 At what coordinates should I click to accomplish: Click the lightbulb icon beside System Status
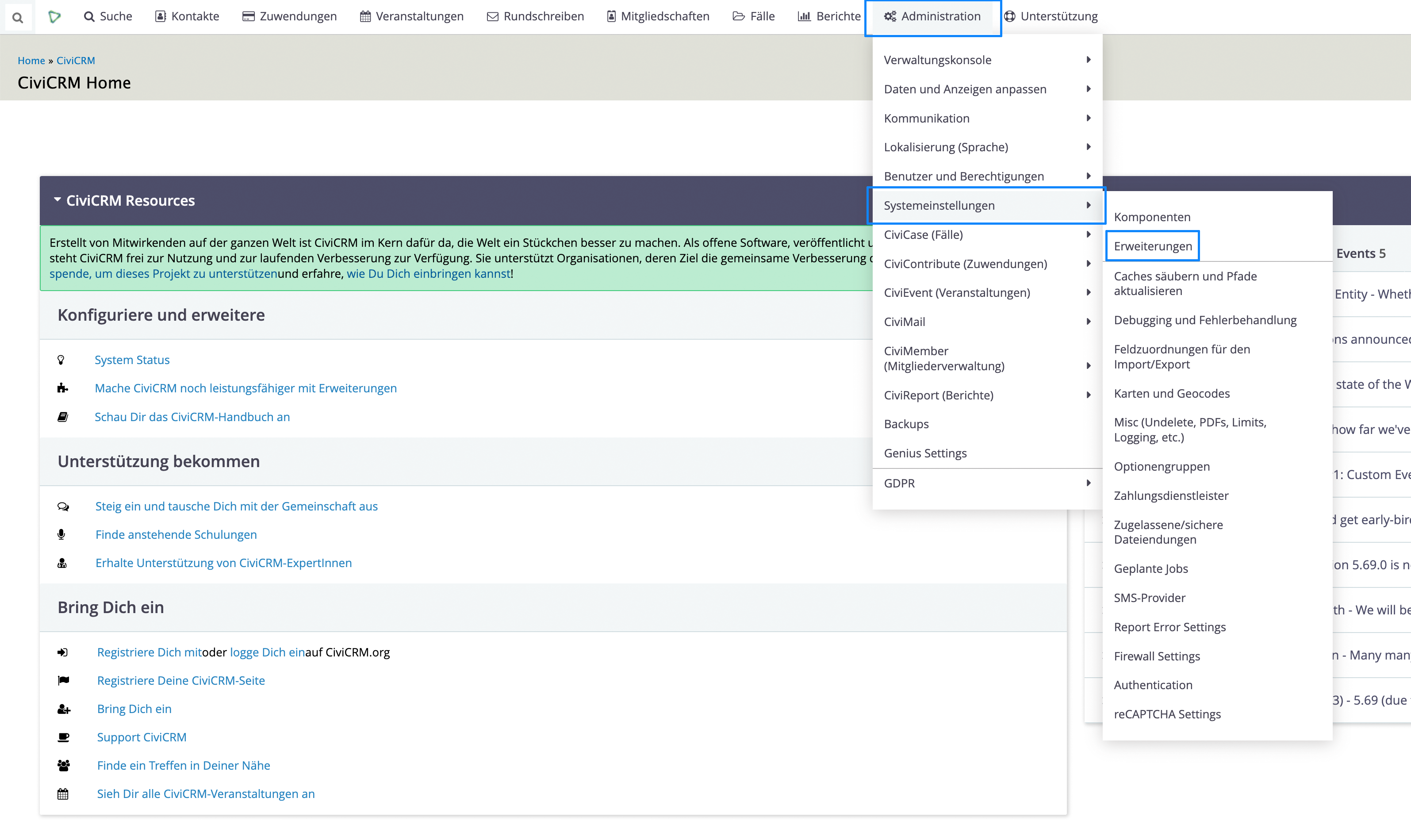tap(61, 360)
